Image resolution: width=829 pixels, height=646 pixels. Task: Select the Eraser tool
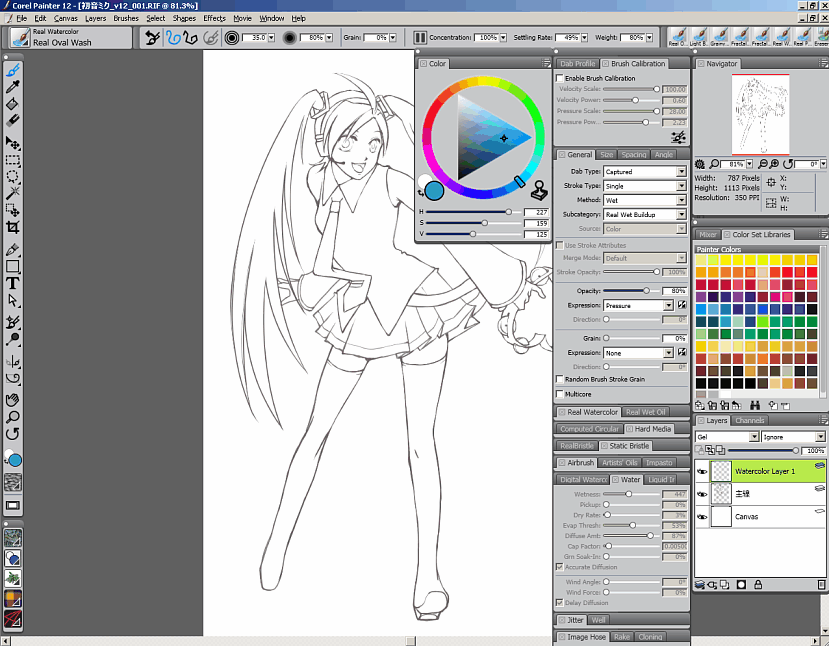tap(13, 121)
